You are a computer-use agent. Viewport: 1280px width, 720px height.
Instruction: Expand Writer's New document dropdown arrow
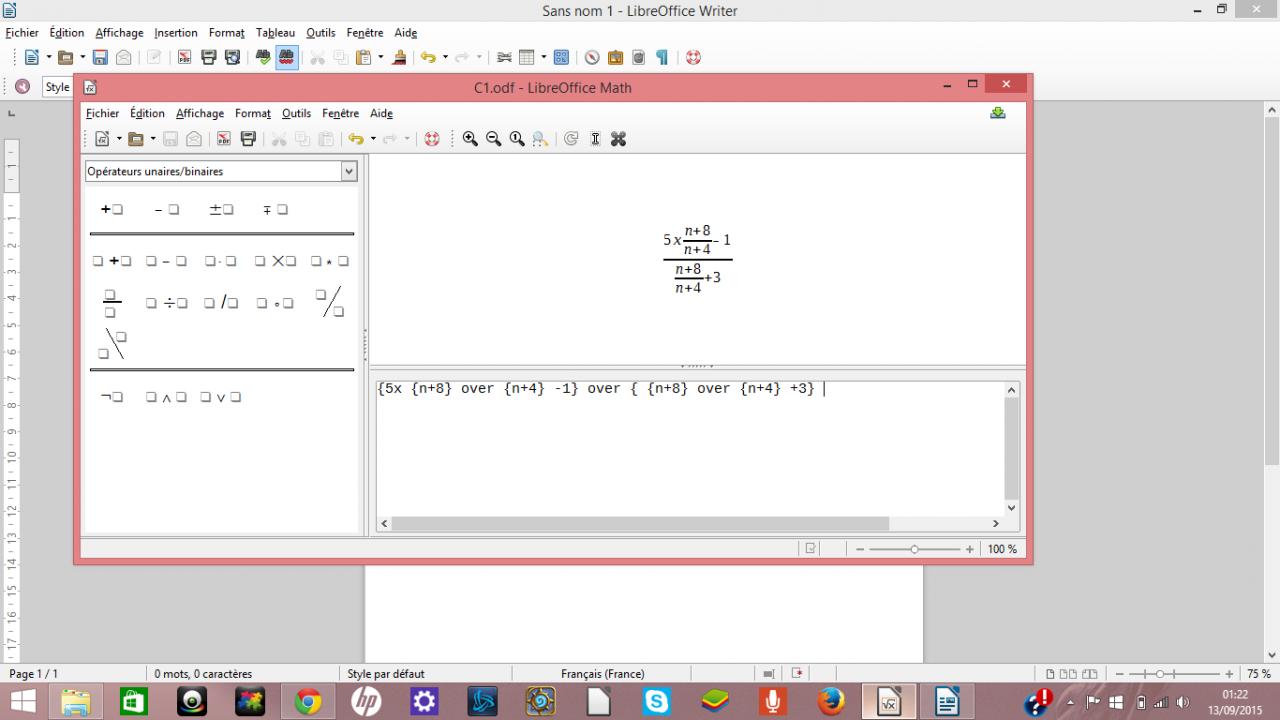48,58
